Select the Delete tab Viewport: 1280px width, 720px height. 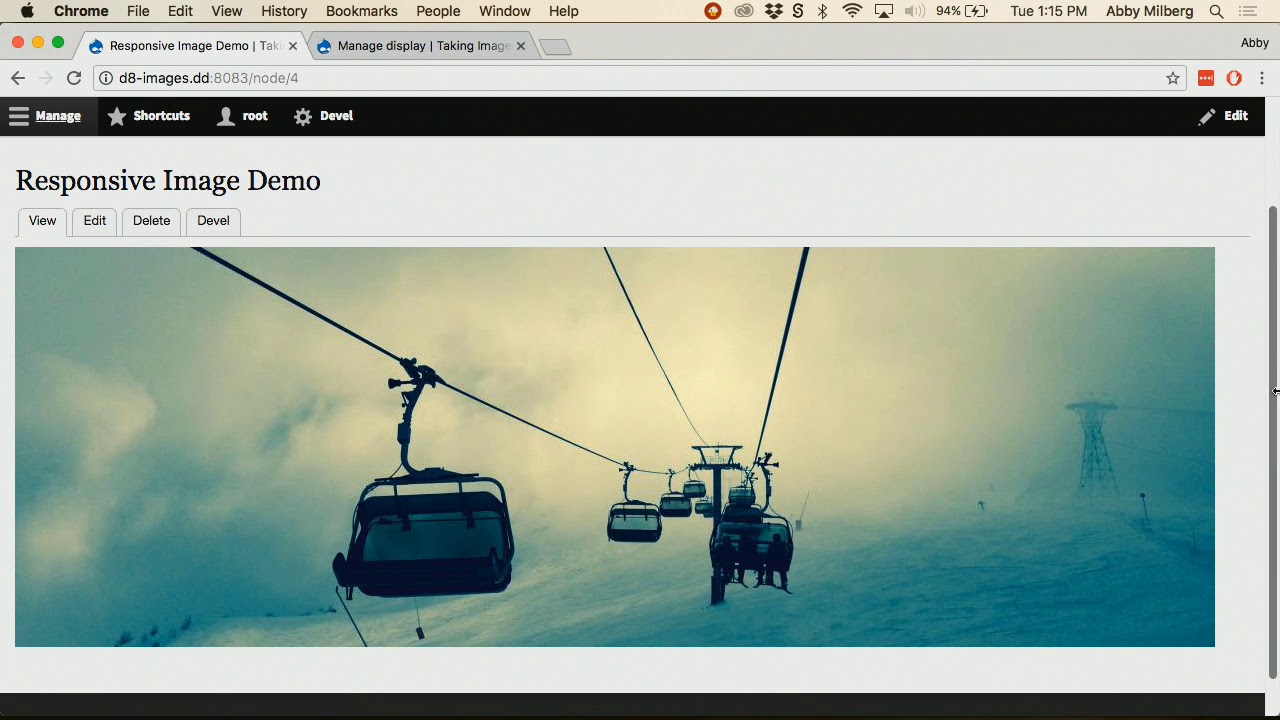click(152, 221)
